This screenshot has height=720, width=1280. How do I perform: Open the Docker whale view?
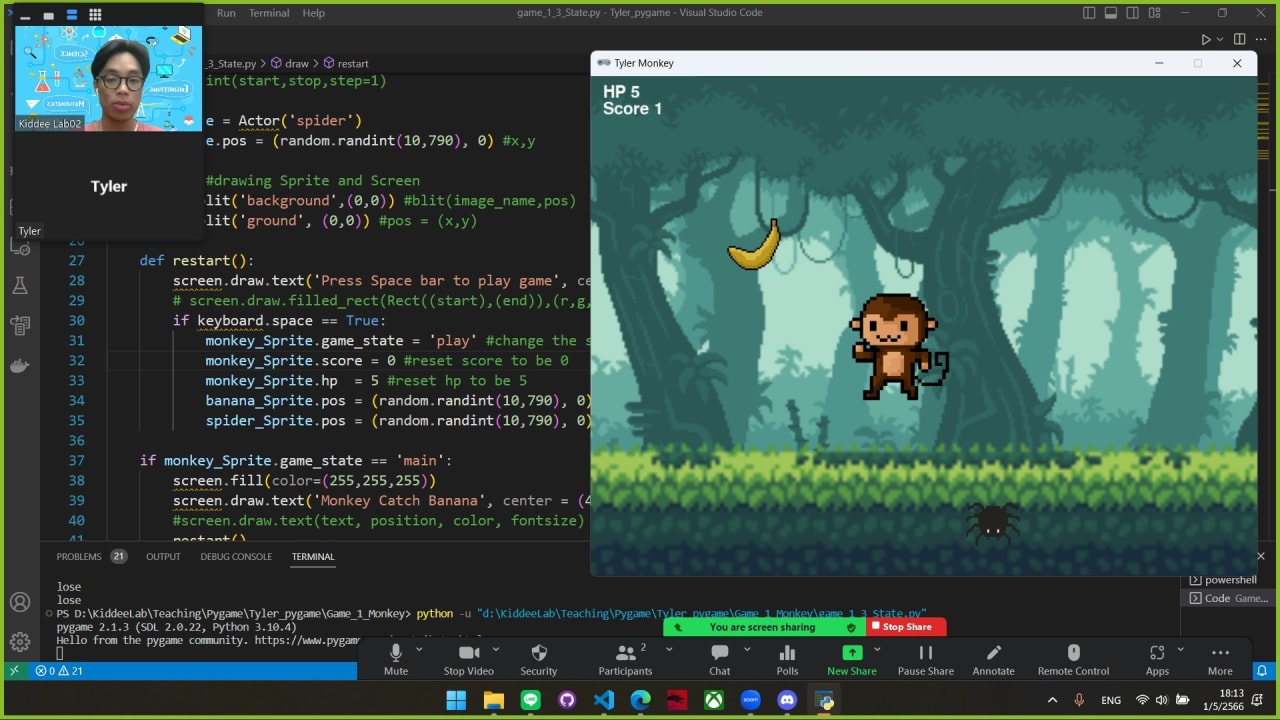coord(19,365)
